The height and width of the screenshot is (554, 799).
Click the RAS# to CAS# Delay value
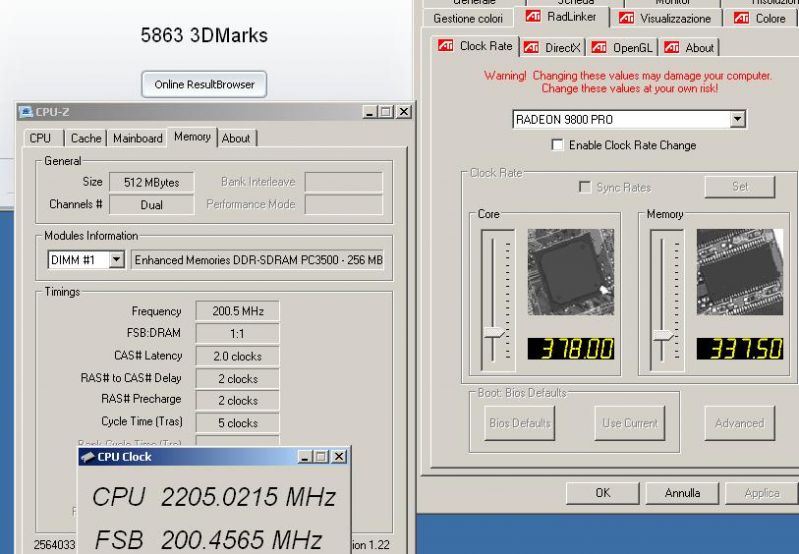(x=237, y=379)
